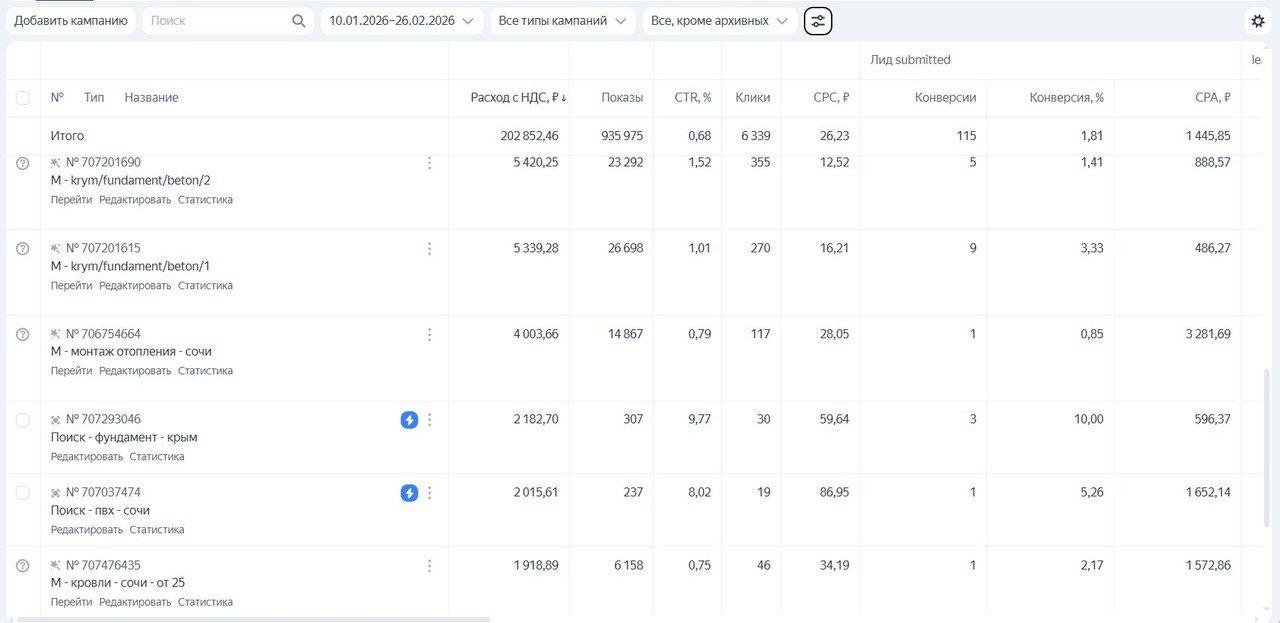Open the filter settings sliders icon
Screen dimensions: 1280x623
pyautogui.click(x=818, y=21)
